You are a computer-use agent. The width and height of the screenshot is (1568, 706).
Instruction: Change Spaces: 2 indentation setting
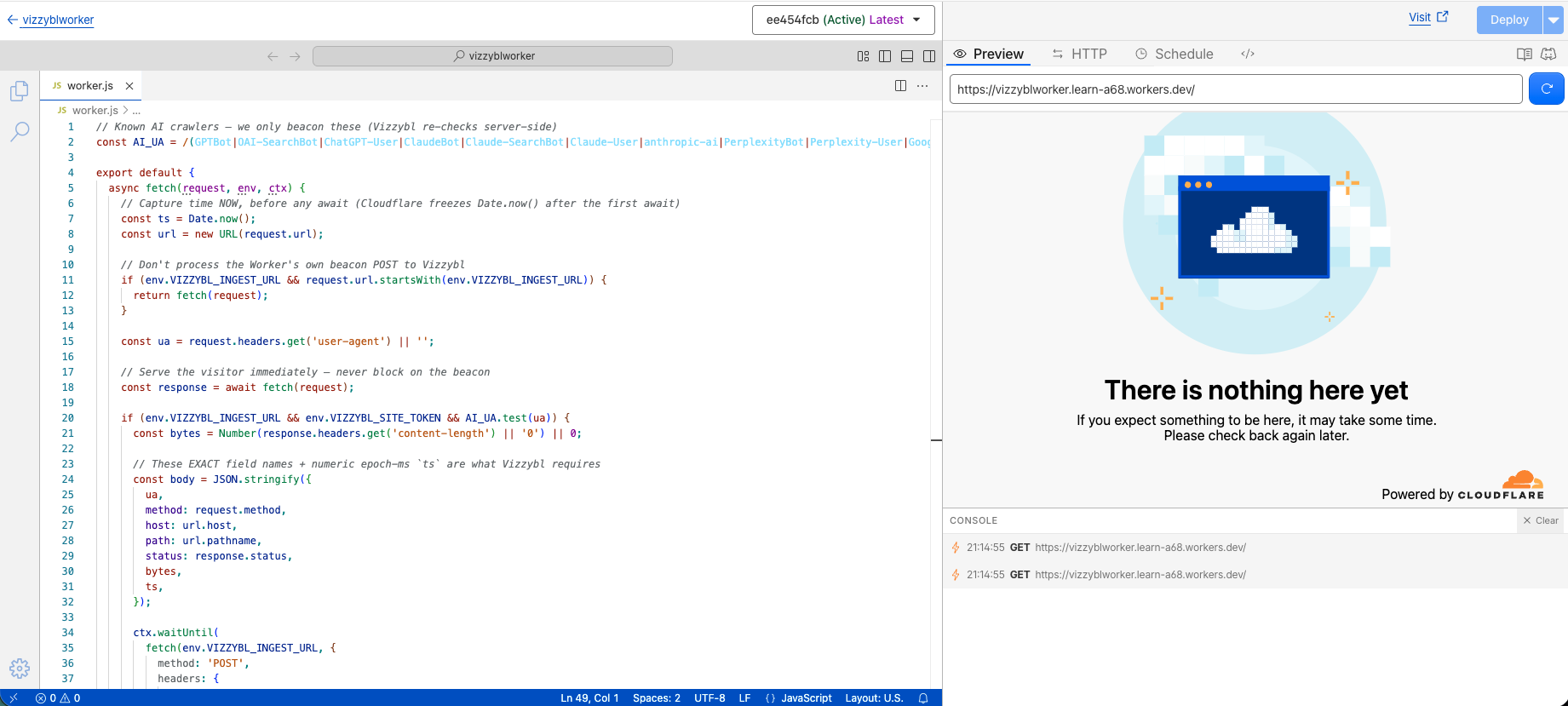[x=657, y=698]
